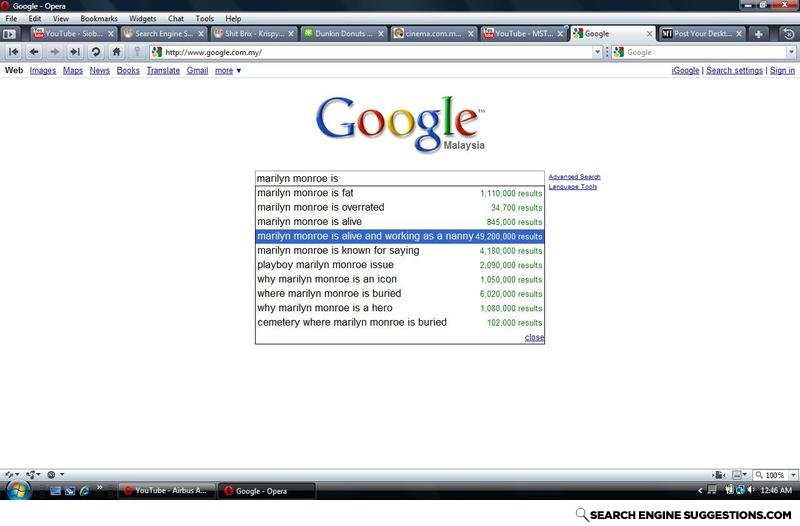Open the Help menu

click(233, 18)
